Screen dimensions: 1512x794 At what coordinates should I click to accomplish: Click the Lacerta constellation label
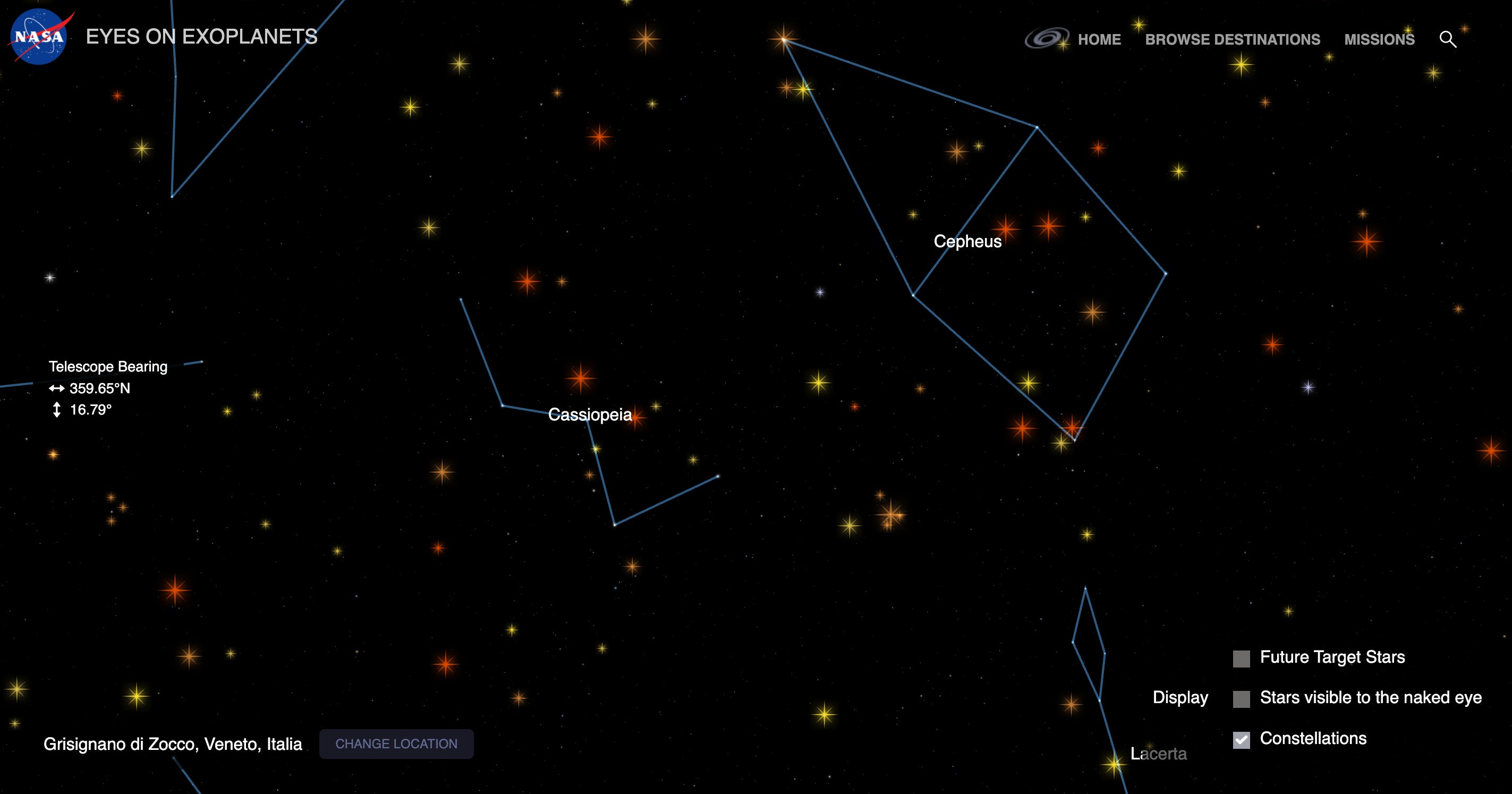(1158, 754)
